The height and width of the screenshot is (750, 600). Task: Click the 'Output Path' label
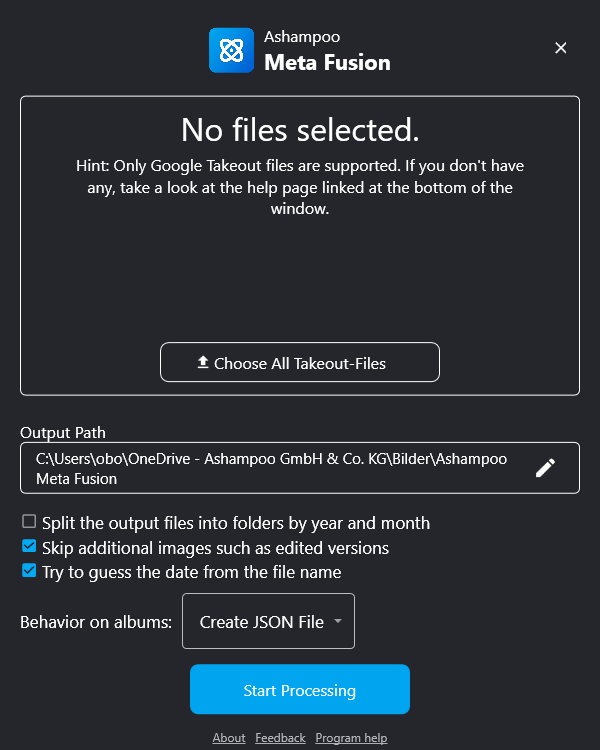pyautogui.click(x=63, y=433)
